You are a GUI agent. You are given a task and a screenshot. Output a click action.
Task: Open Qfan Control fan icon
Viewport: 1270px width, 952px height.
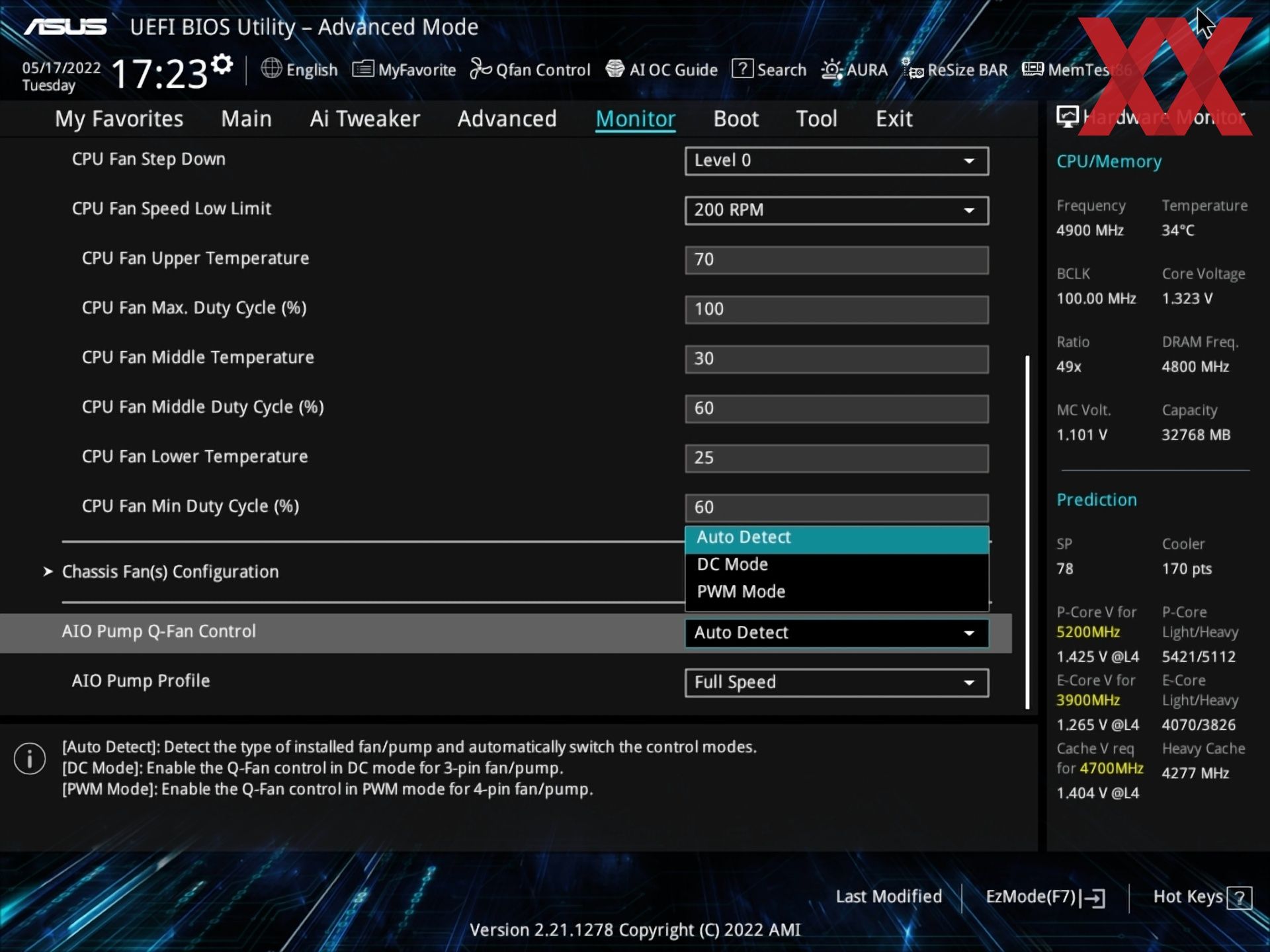(x=481, y=68)
